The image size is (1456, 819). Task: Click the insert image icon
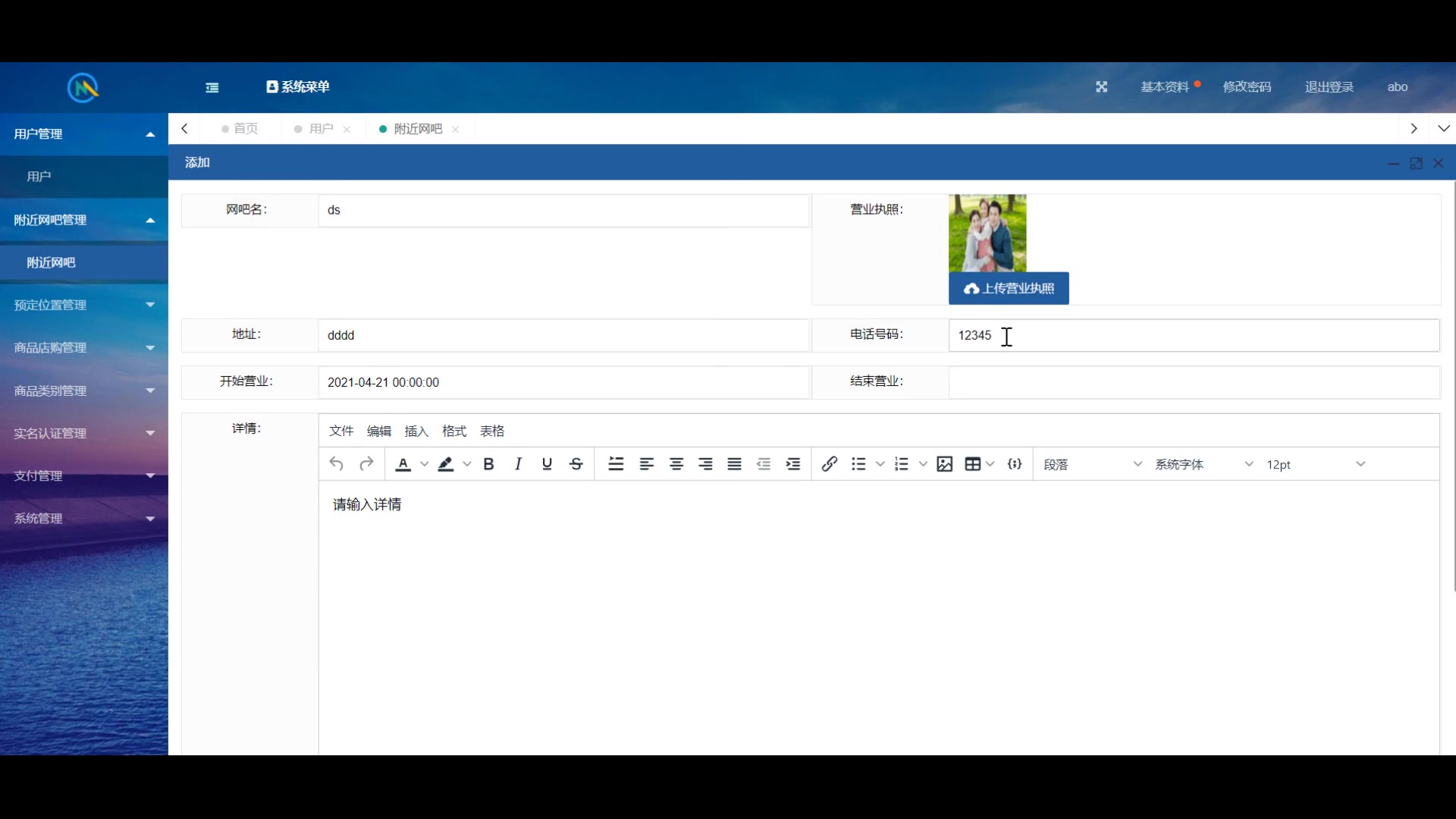coord(944,464)
